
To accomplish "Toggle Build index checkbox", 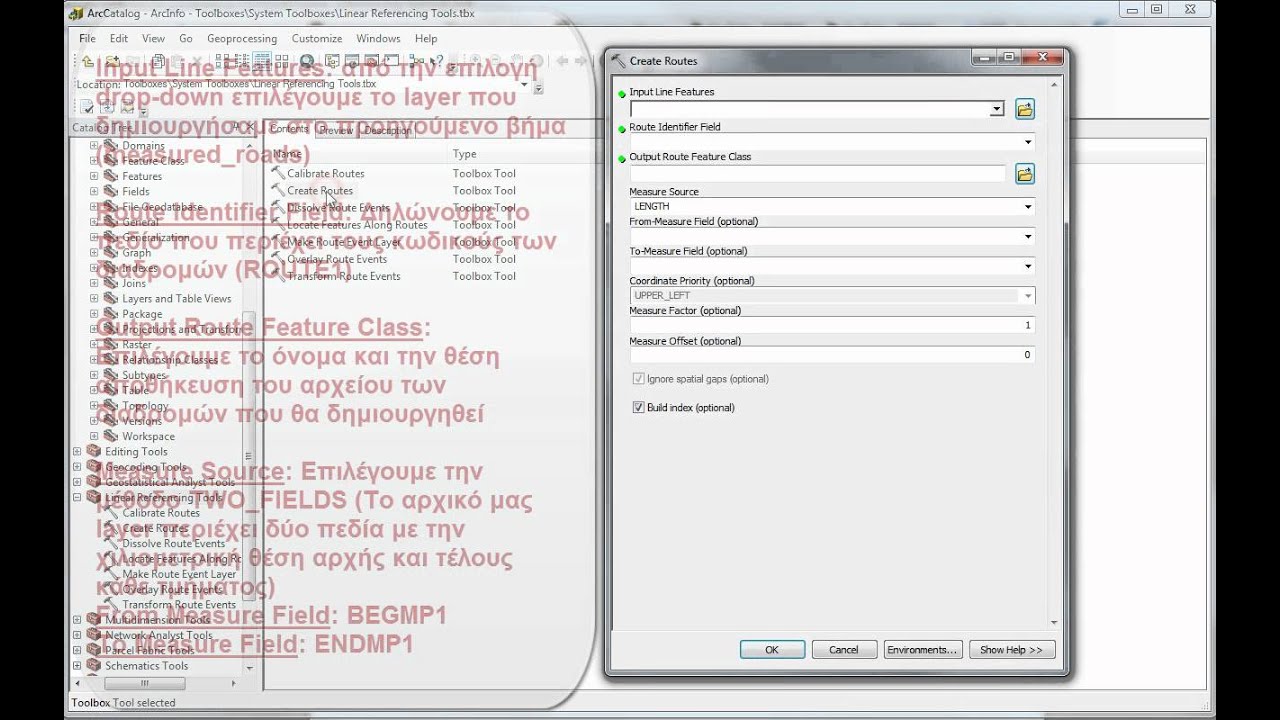I will [x=638, y=408].
